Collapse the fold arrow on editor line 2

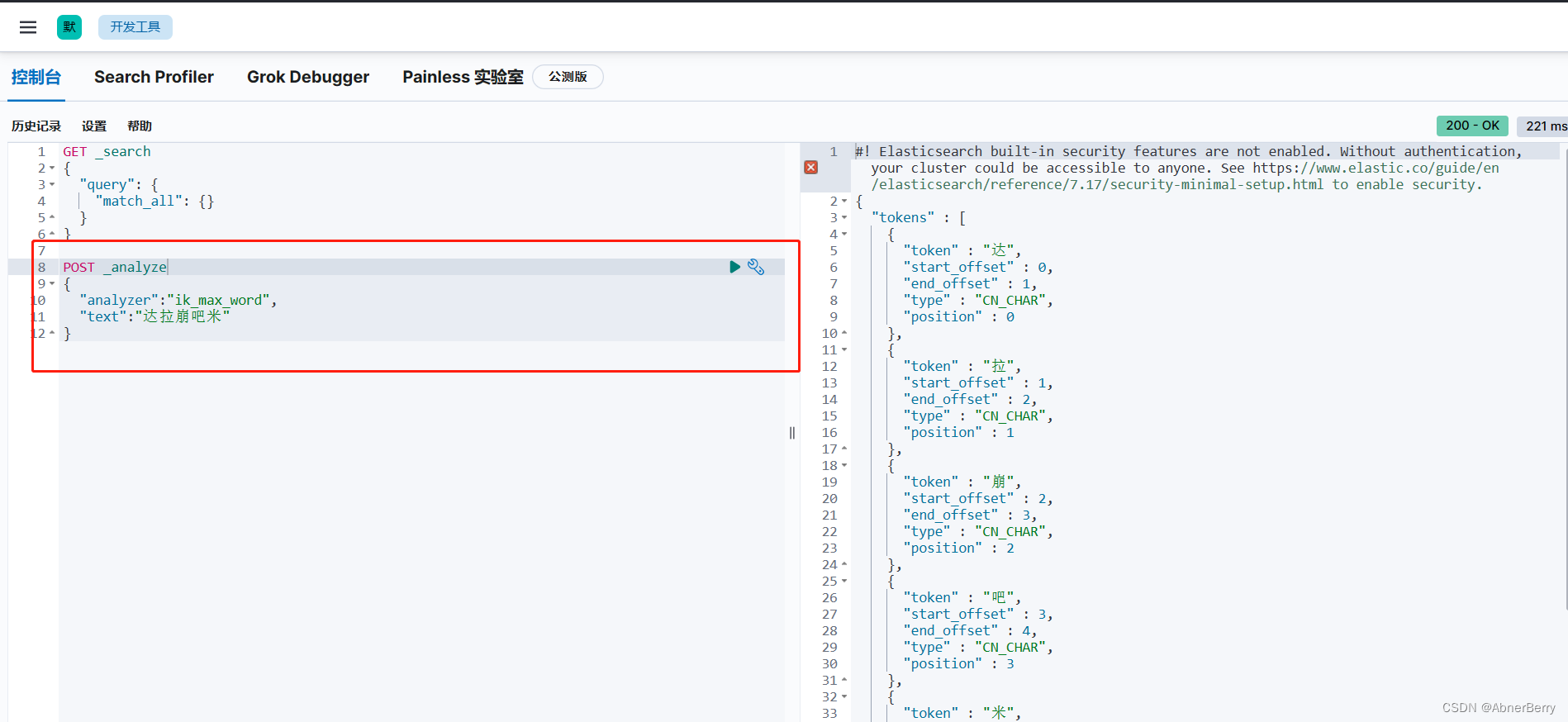(52, 168)
